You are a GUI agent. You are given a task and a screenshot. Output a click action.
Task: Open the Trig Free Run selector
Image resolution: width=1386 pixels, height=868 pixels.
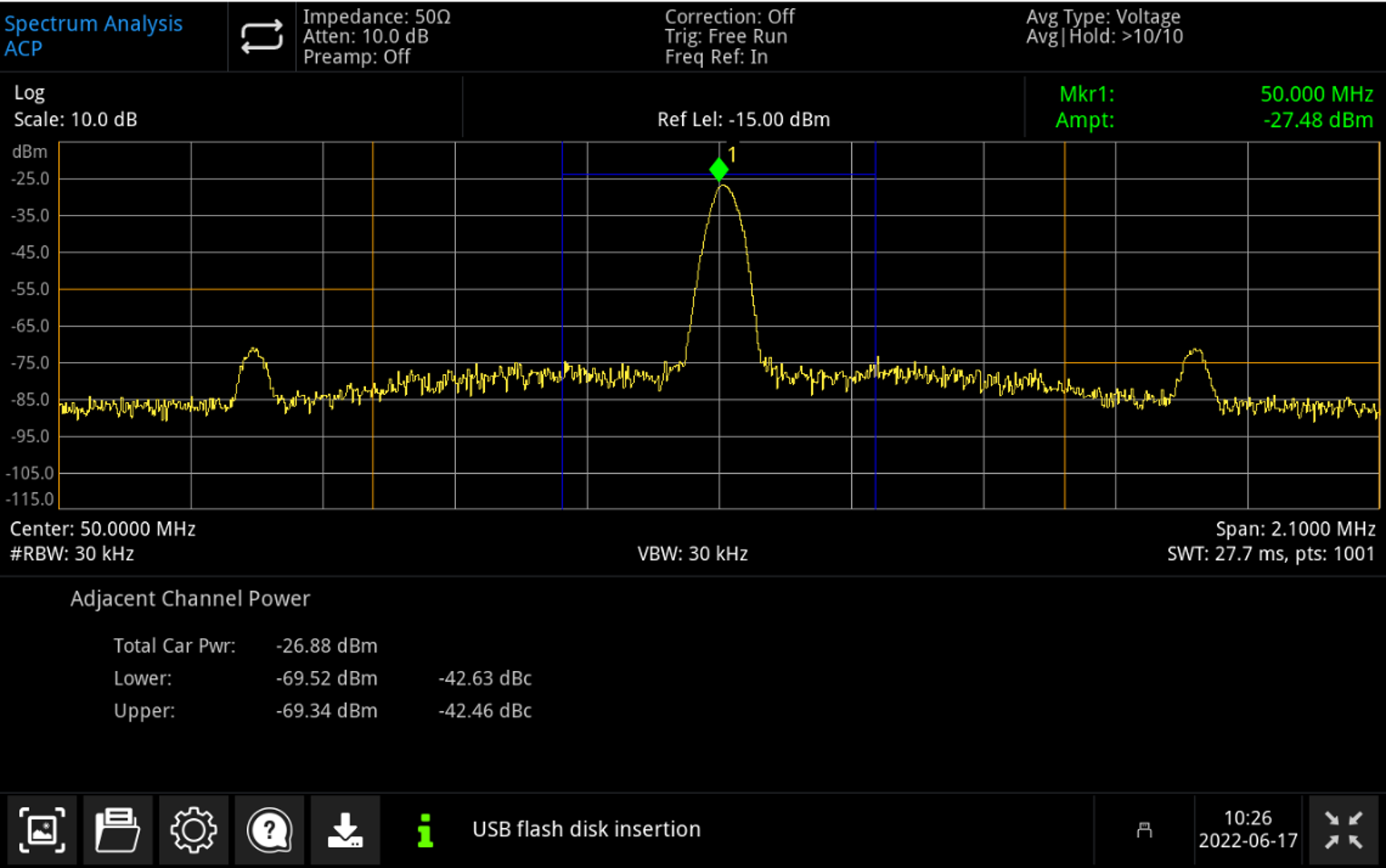726,36
